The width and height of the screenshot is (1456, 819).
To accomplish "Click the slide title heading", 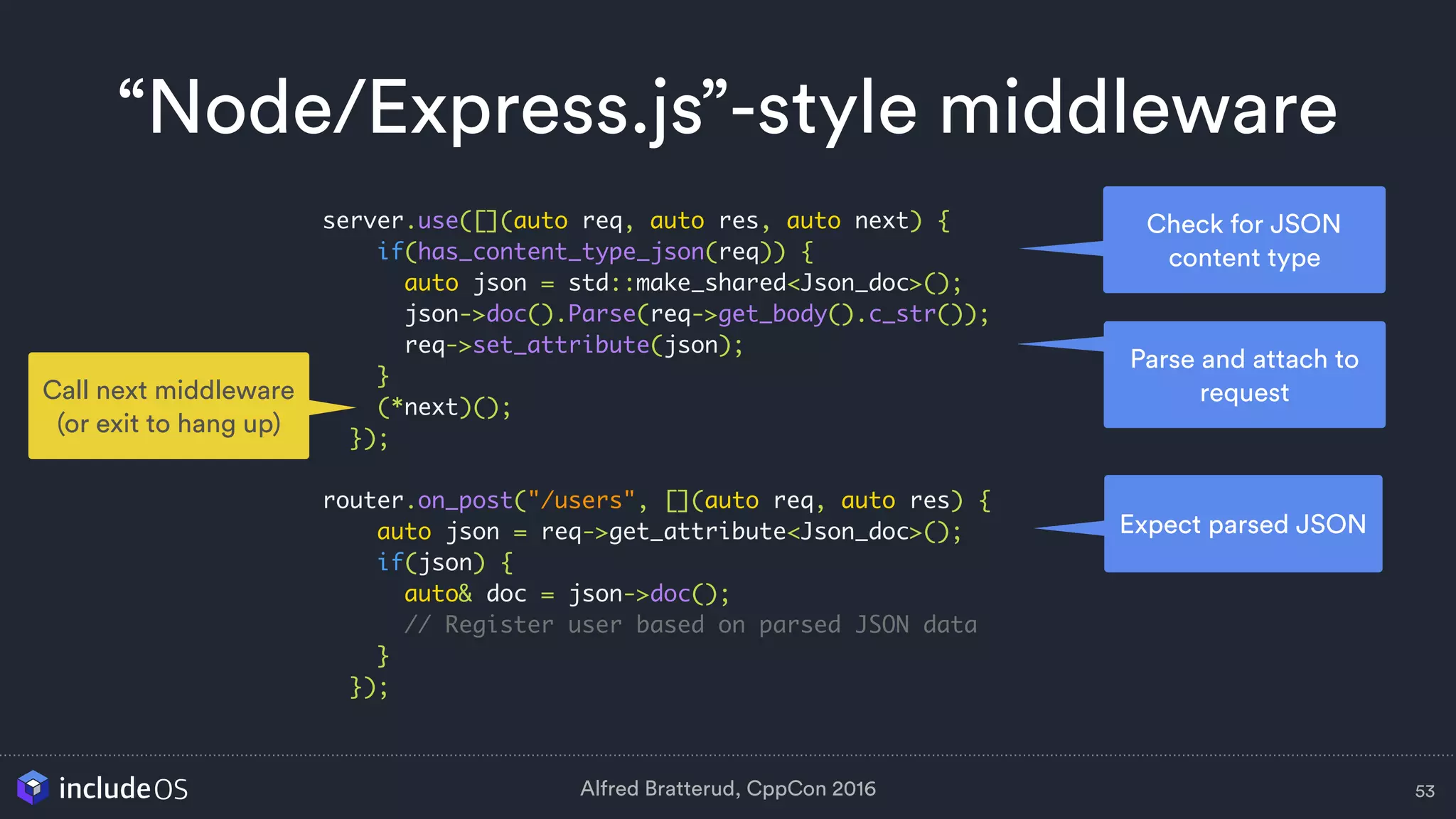I will [x=728, y=108].
